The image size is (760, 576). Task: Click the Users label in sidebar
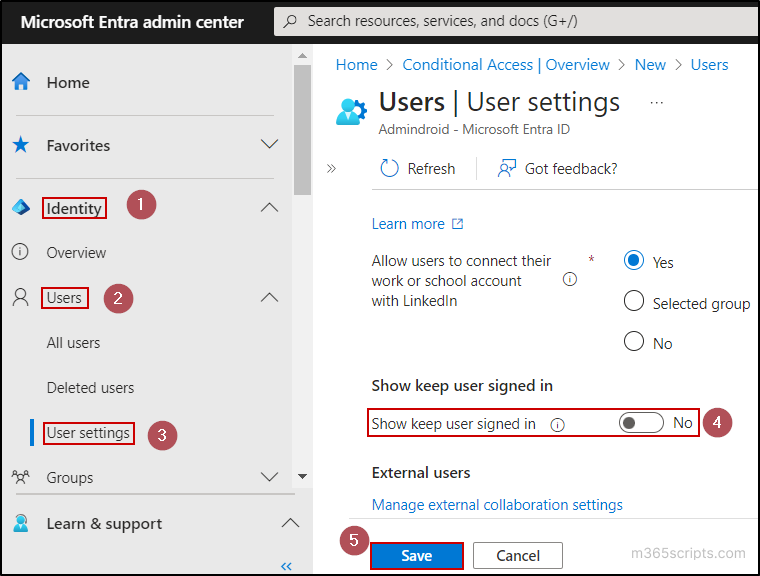click(64, 298)
